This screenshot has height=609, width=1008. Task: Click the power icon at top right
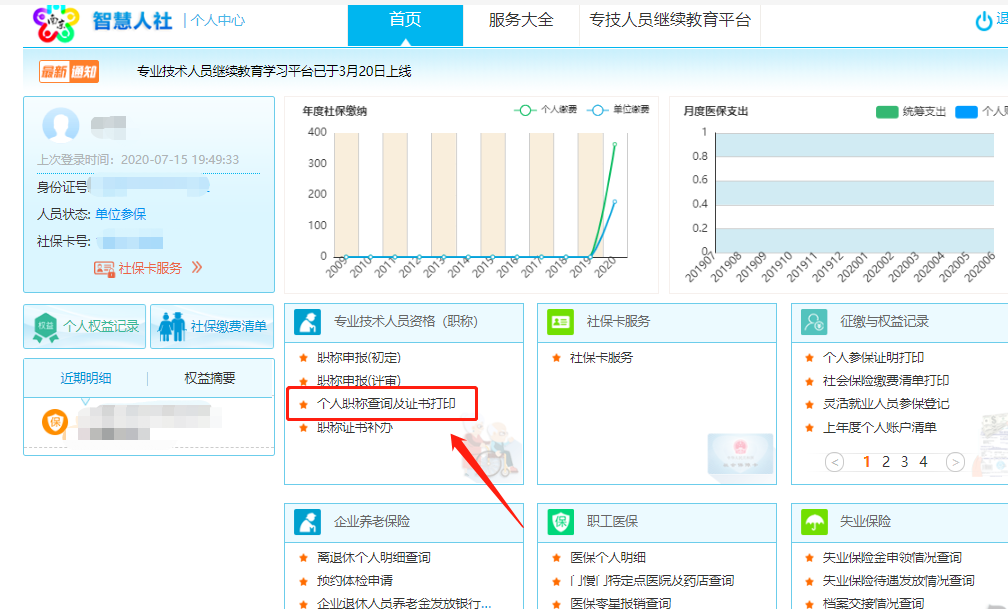tap(984, 21)
